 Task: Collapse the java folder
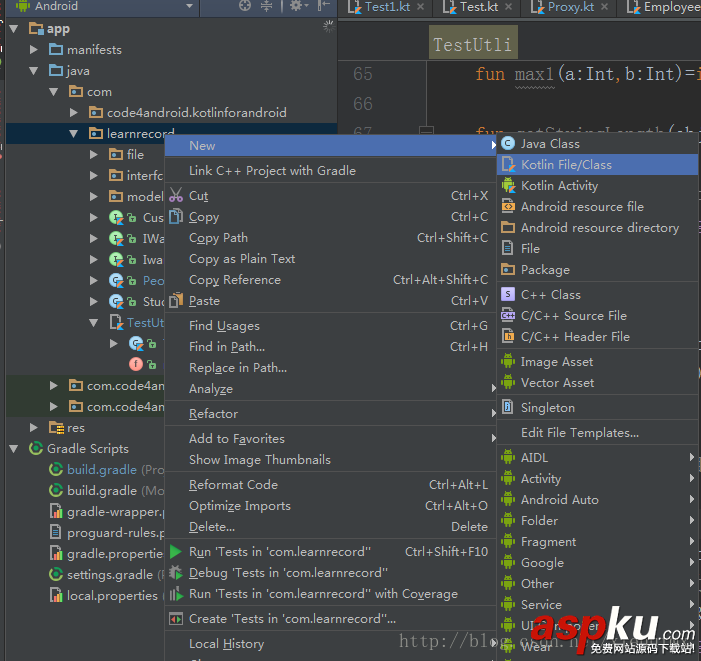34,71
